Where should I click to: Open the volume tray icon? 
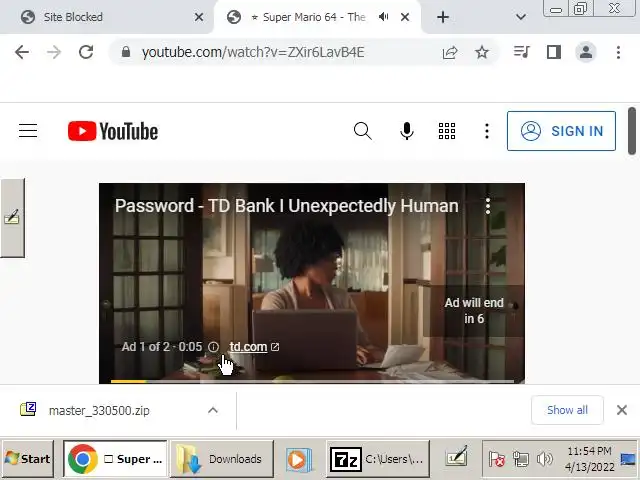544,460
